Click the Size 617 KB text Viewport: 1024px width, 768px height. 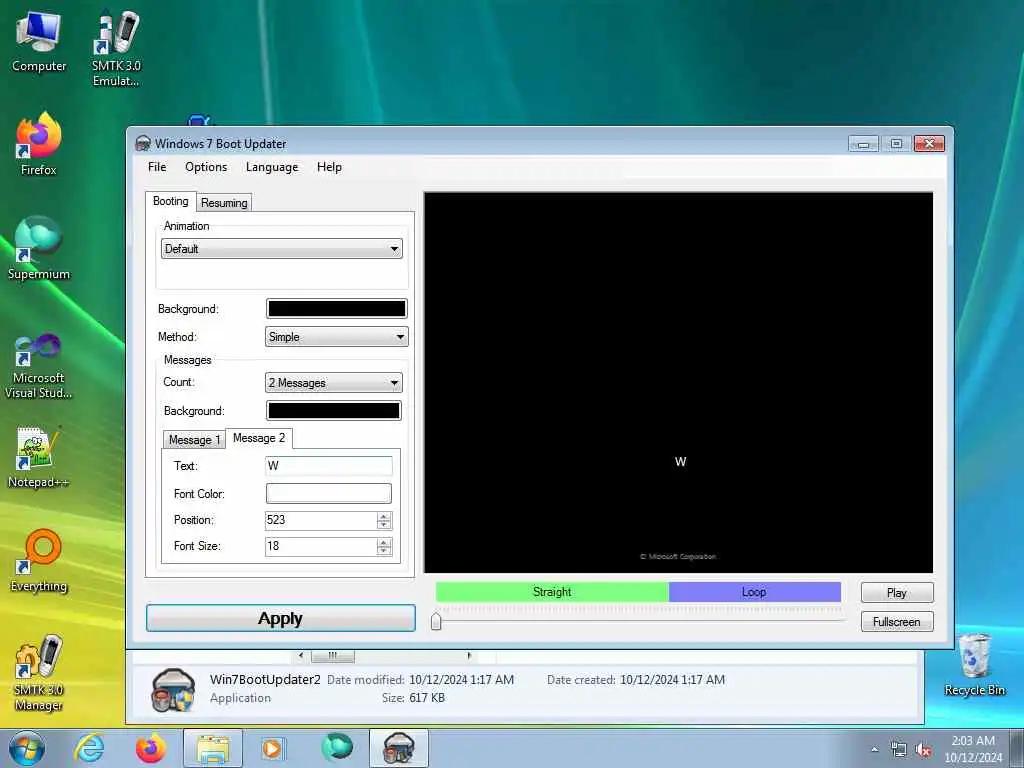point(413,698)
